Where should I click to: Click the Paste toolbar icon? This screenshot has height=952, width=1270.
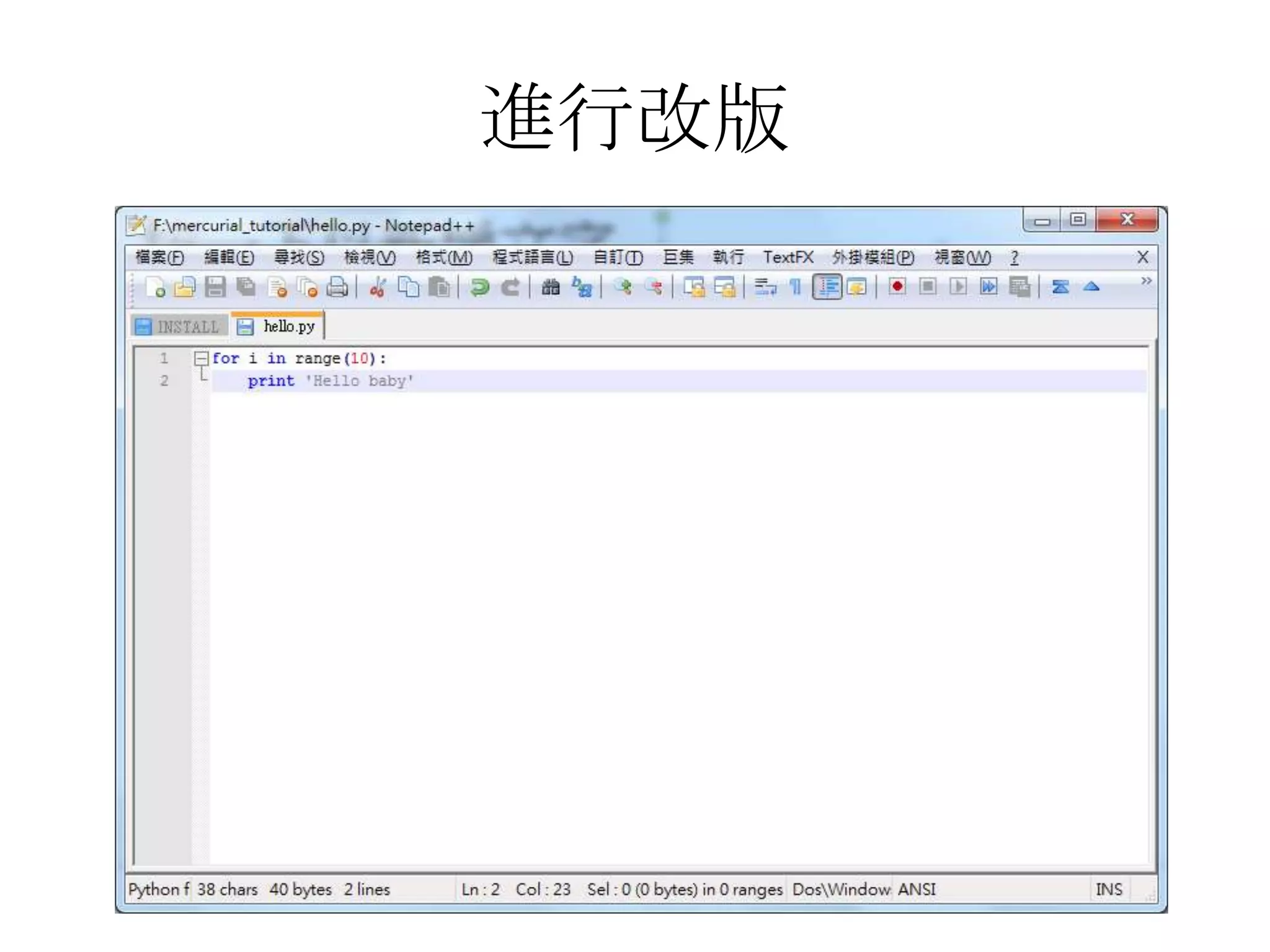[440, 288]
